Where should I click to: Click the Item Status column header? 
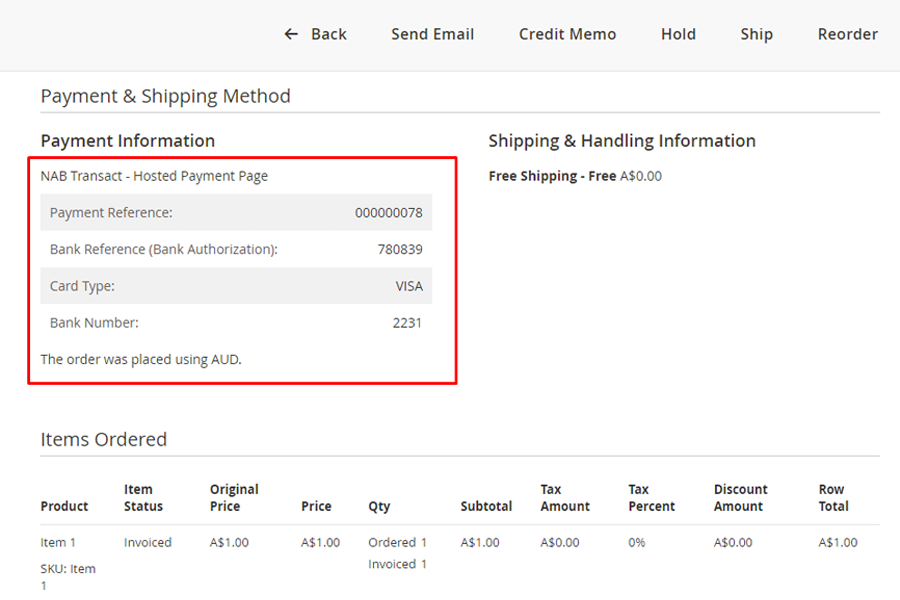pos(143,498)
